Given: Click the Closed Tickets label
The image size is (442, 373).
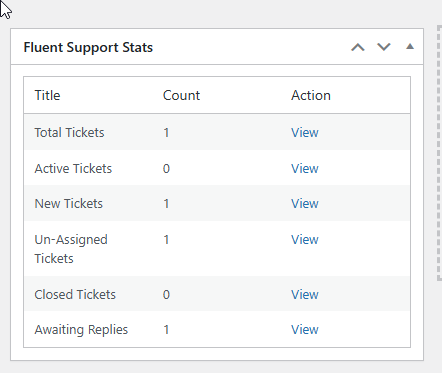Looking at the screenshot, I should [x=75, y=295].
